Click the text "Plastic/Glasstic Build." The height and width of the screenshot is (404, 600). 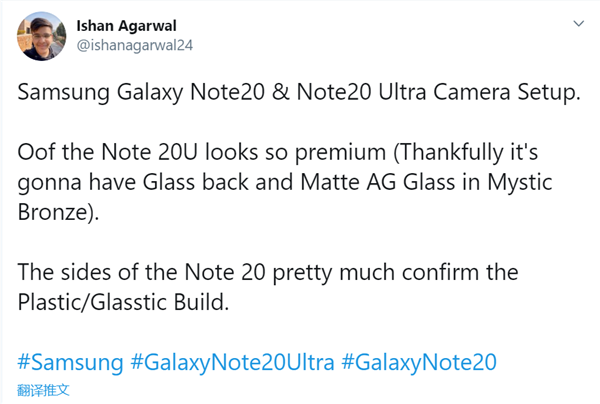(123, 300)
